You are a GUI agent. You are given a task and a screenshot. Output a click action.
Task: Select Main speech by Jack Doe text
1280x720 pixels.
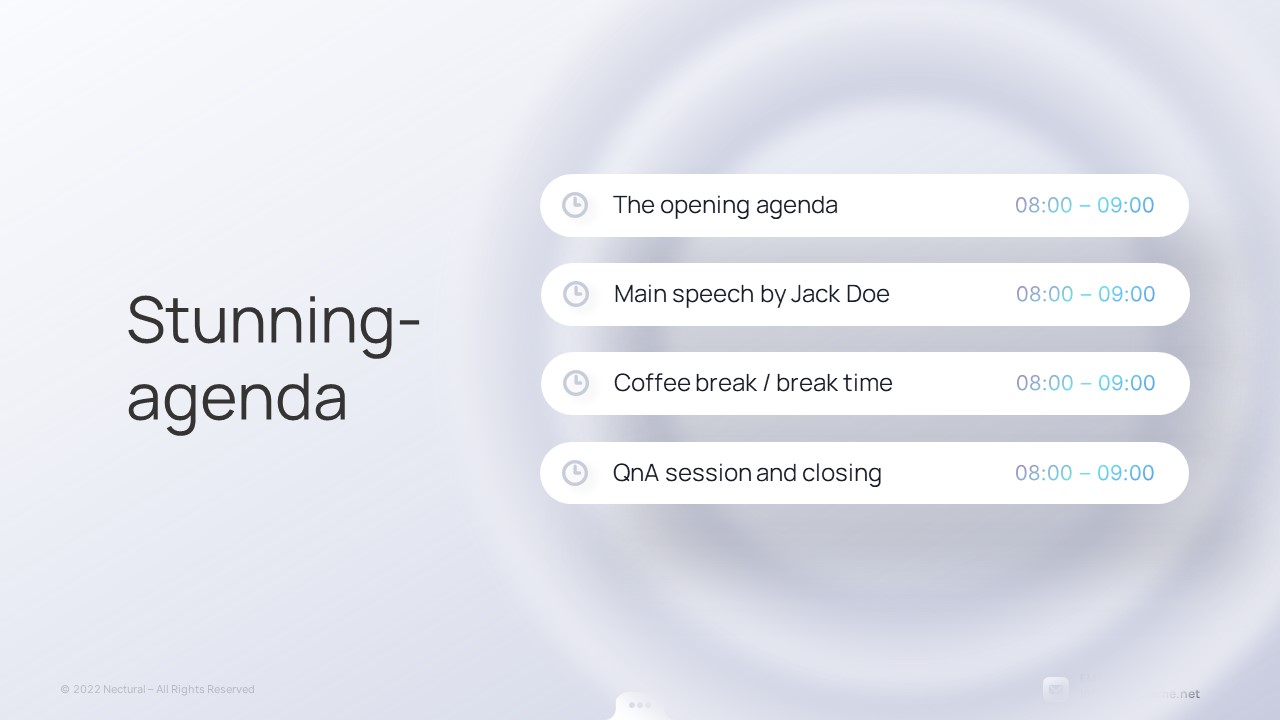point(751,294)
